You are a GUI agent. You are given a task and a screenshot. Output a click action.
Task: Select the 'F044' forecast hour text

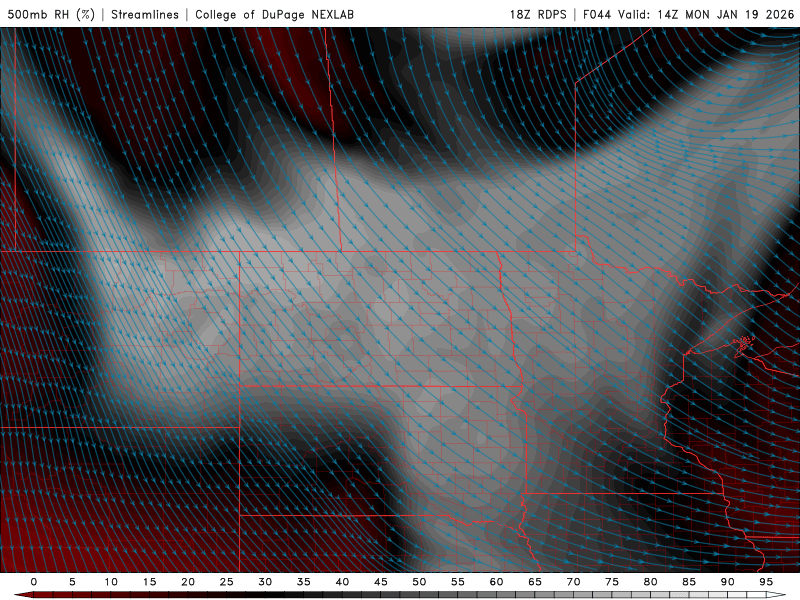(597, 14)
